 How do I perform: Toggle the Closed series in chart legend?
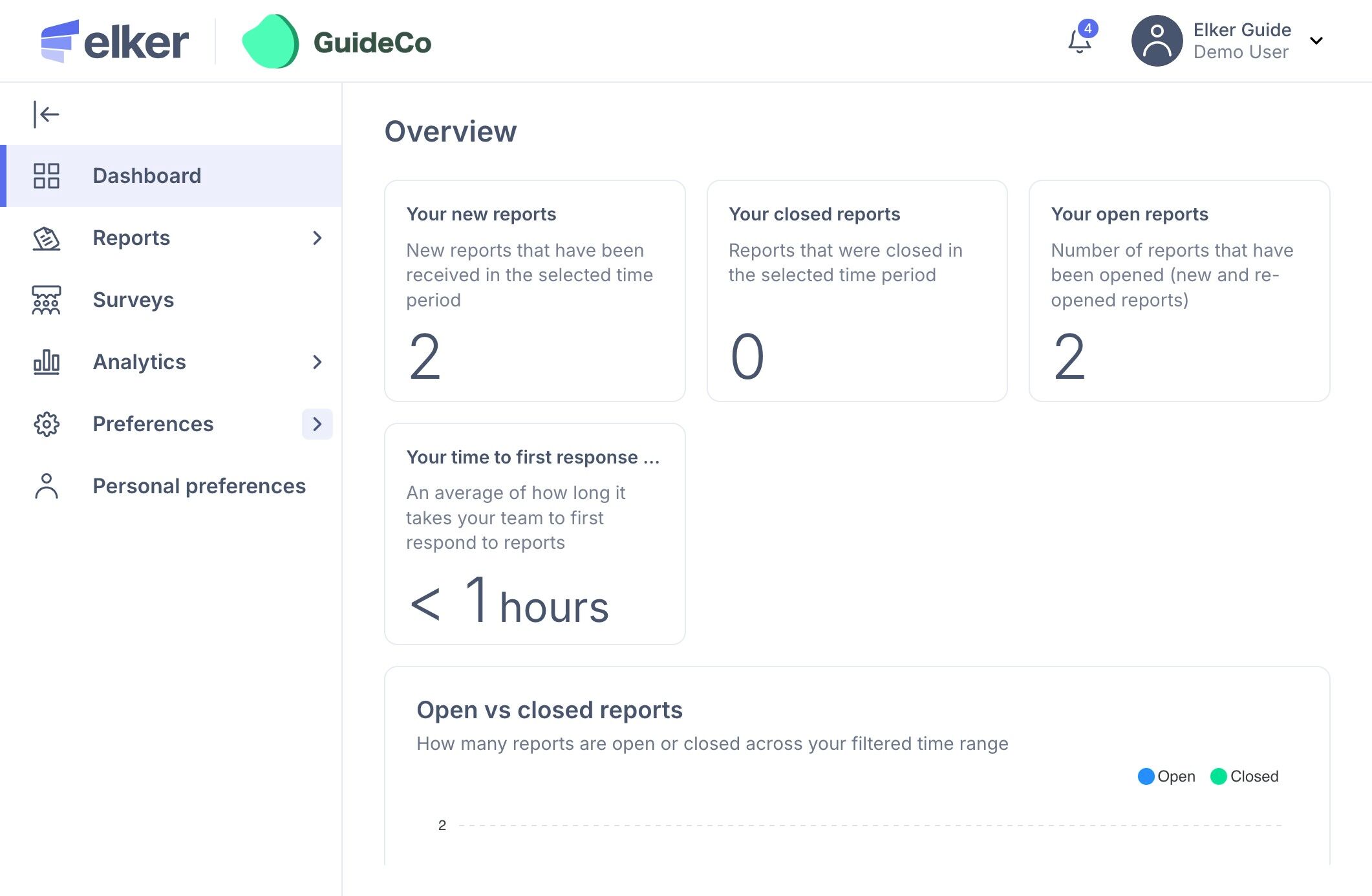(1245, 776)
